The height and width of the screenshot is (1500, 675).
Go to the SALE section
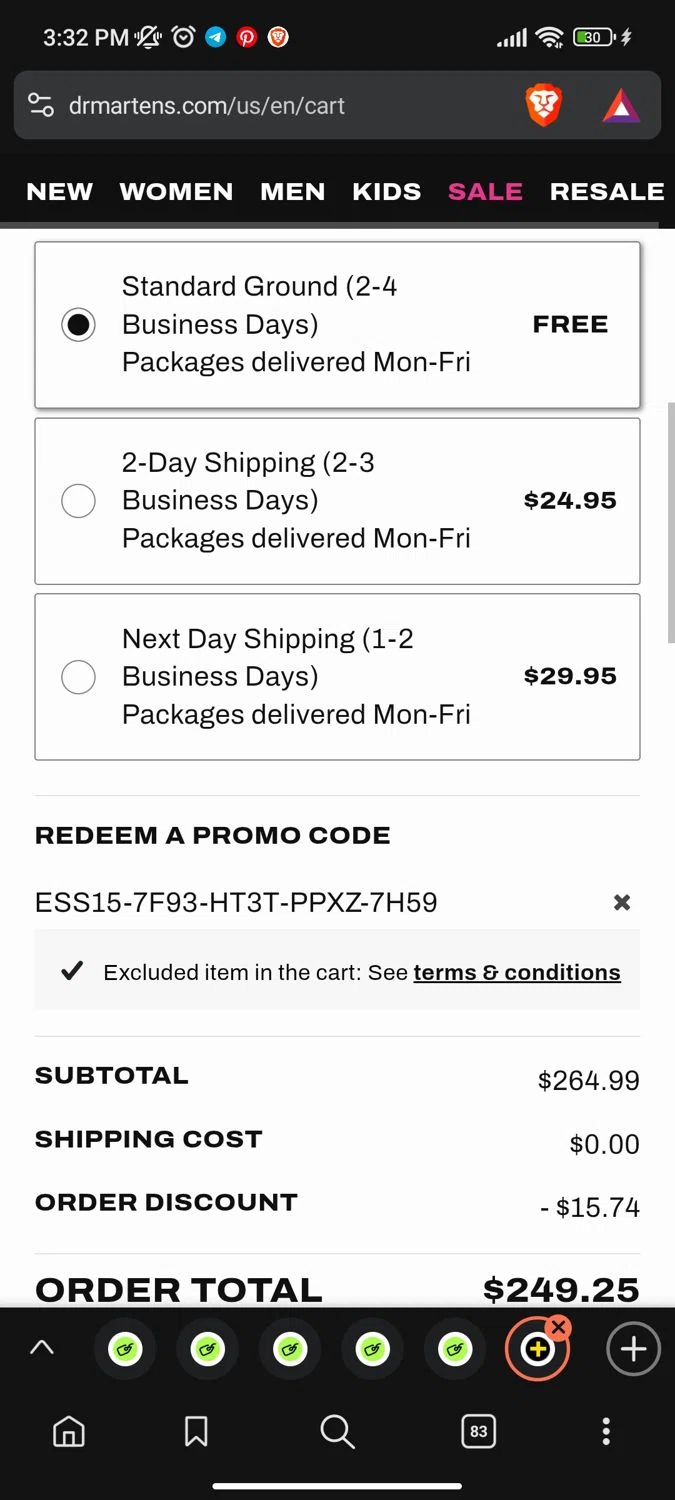pos(485,191)
